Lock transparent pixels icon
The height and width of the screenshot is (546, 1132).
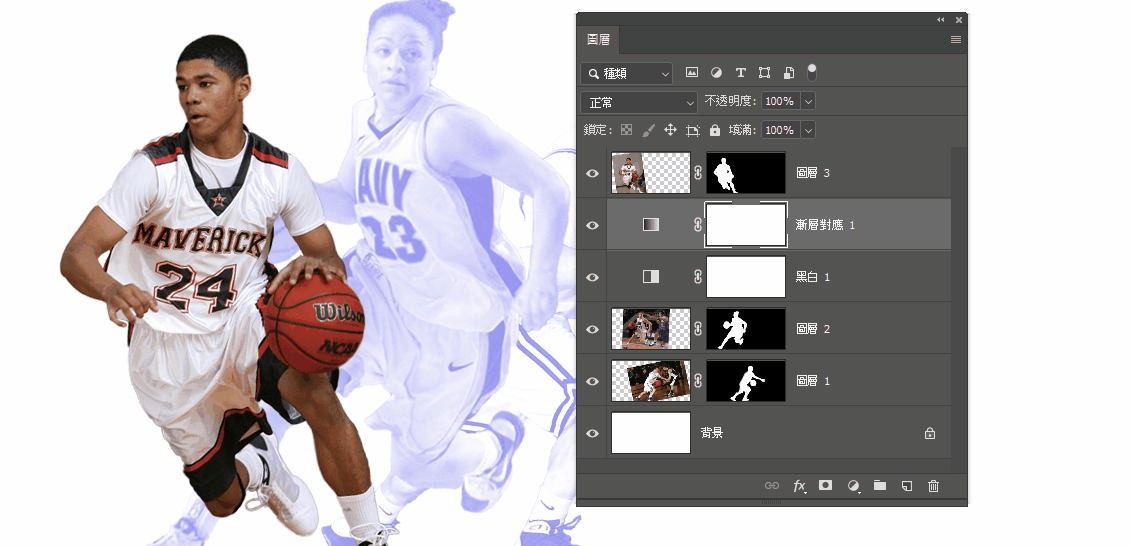627,130
